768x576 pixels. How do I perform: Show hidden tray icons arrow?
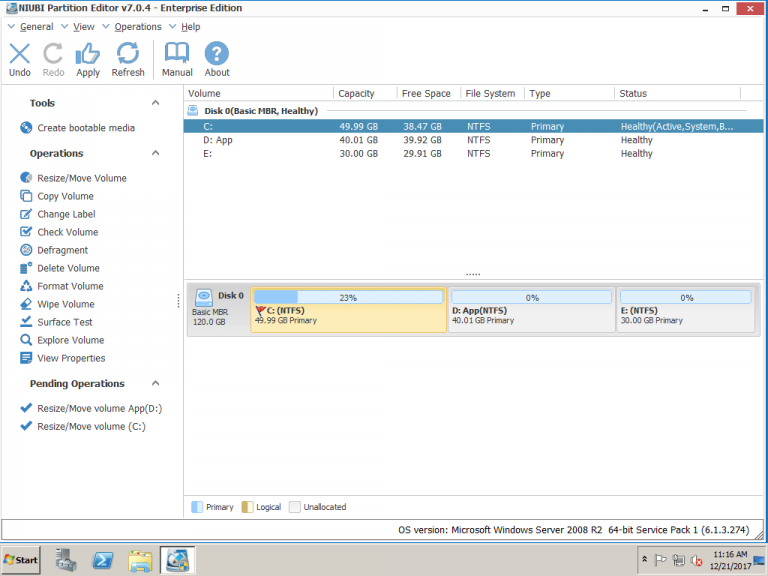645,560
